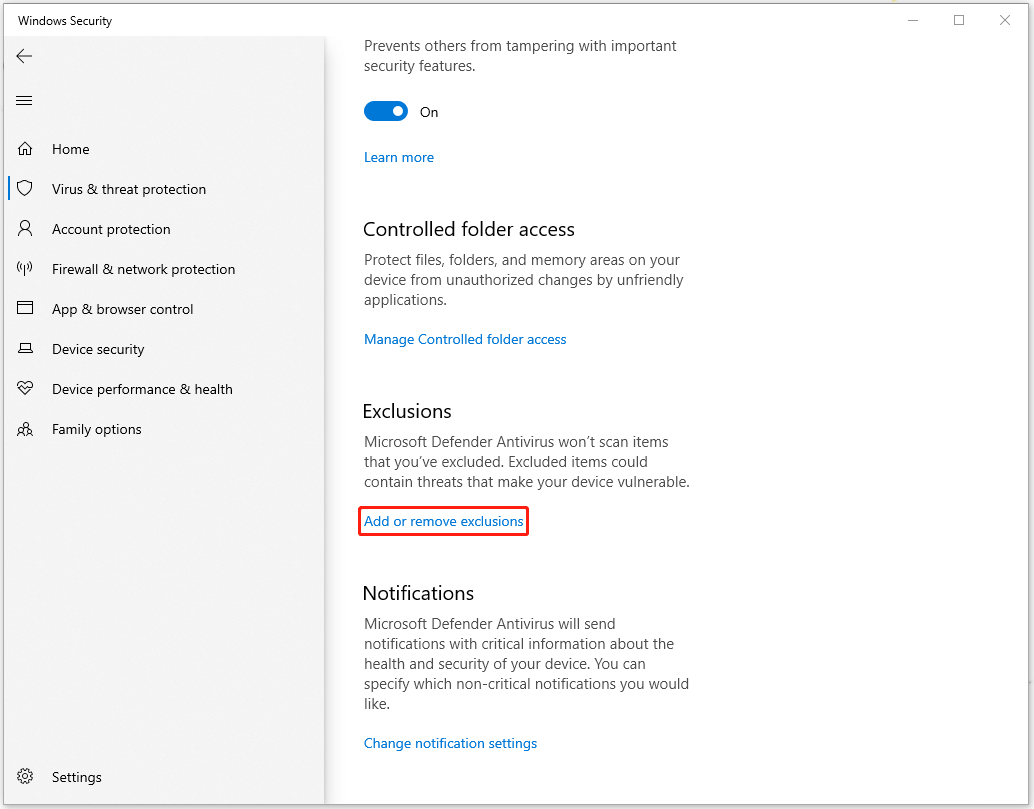The width and height of the screenshot is (1034, 809).
Task: Click Add or remove exclusions
Action: coord(443,521)
